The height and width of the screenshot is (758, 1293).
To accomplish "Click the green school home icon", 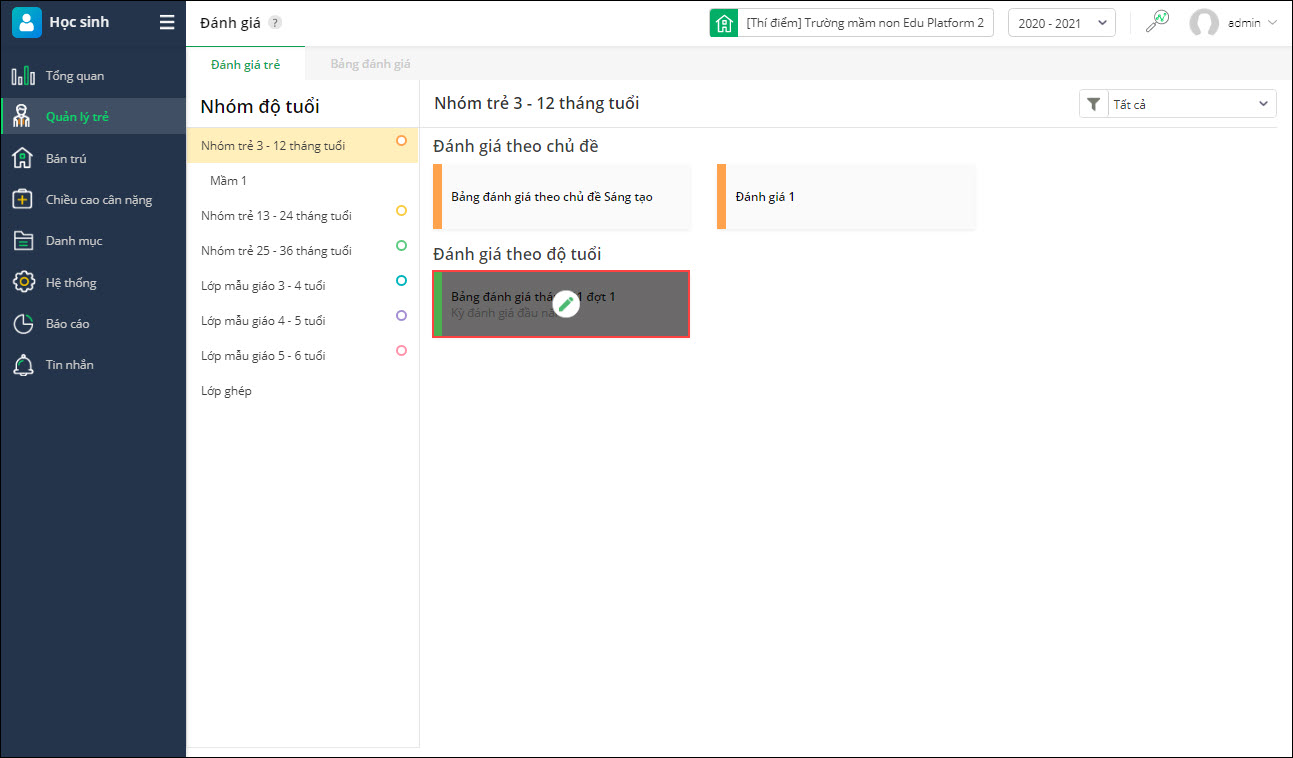I will 724,22.
